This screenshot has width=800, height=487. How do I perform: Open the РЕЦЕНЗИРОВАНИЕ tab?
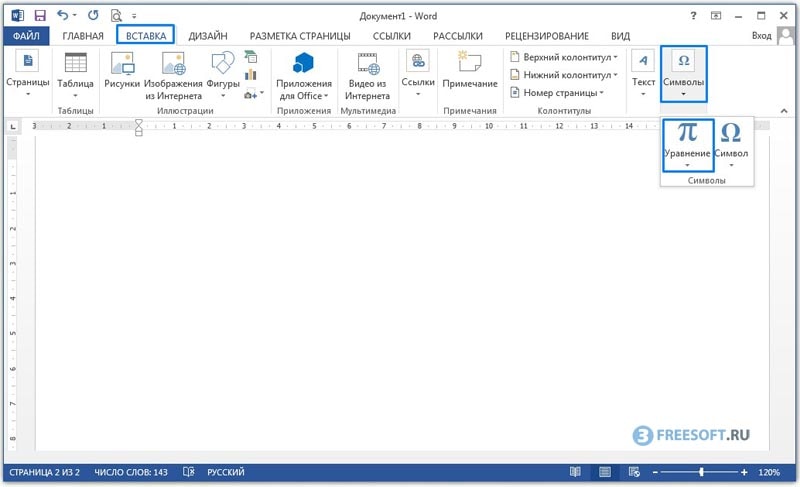click(546, 36)
